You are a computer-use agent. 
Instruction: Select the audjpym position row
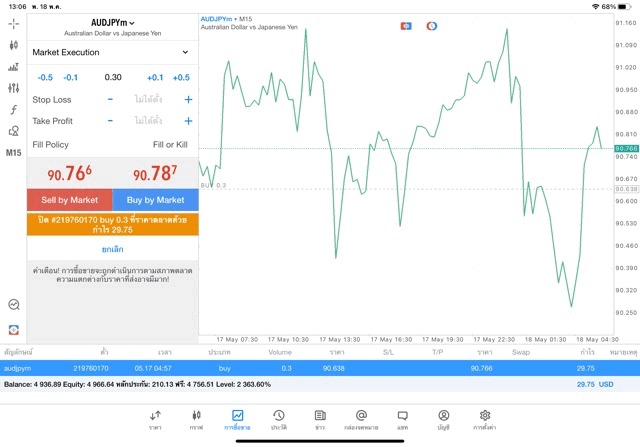[x=320, y=368]
